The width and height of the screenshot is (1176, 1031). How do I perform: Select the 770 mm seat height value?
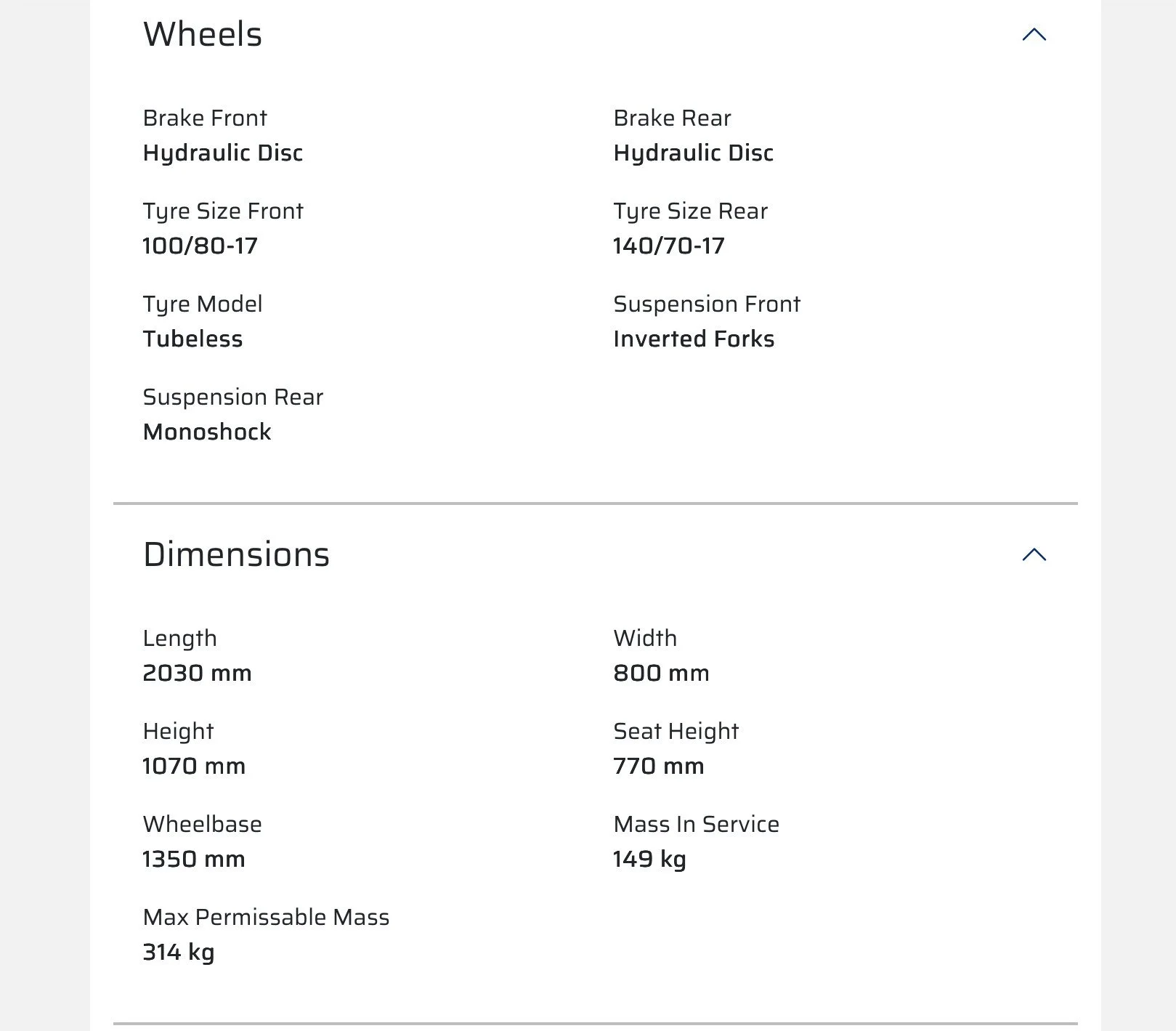tap(659, 766)
